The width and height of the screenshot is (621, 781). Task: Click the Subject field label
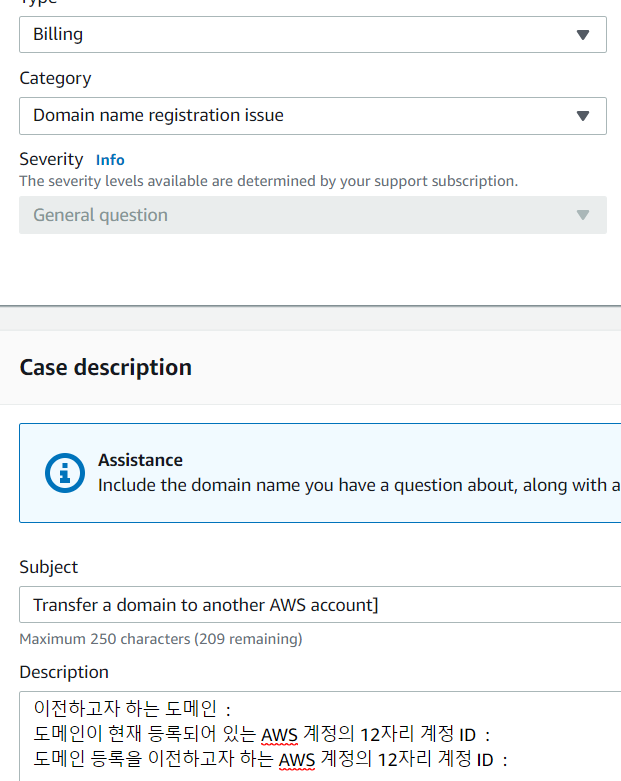(x=48, y=567)
